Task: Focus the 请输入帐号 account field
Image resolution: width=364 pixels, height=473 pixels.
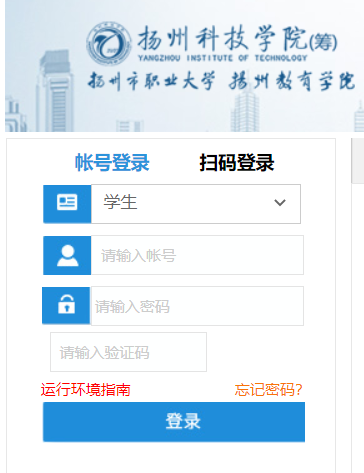Action: [197, 255]
